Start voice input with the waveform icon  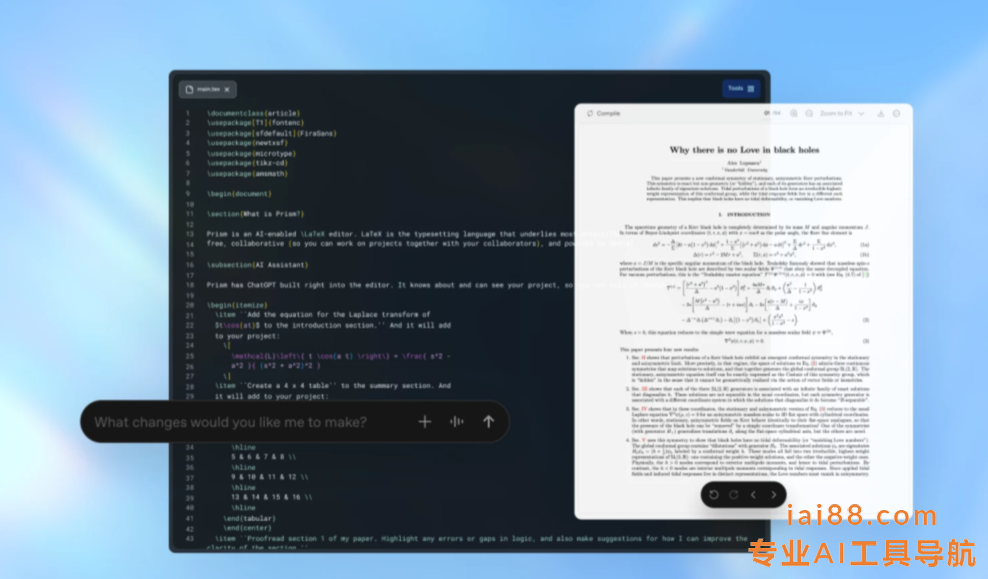click(x=456, y=422)
